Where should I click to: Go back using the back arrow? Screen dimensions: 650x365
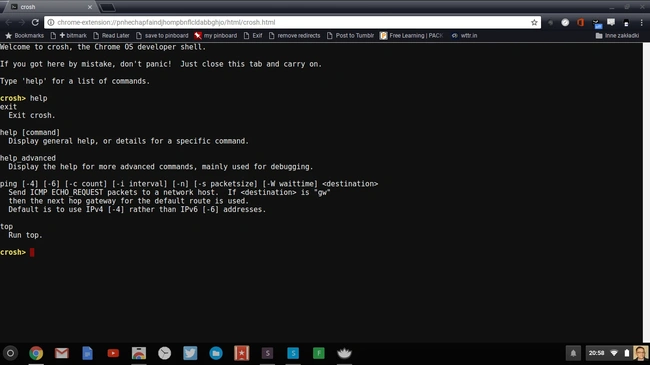(x=9, y=22)
